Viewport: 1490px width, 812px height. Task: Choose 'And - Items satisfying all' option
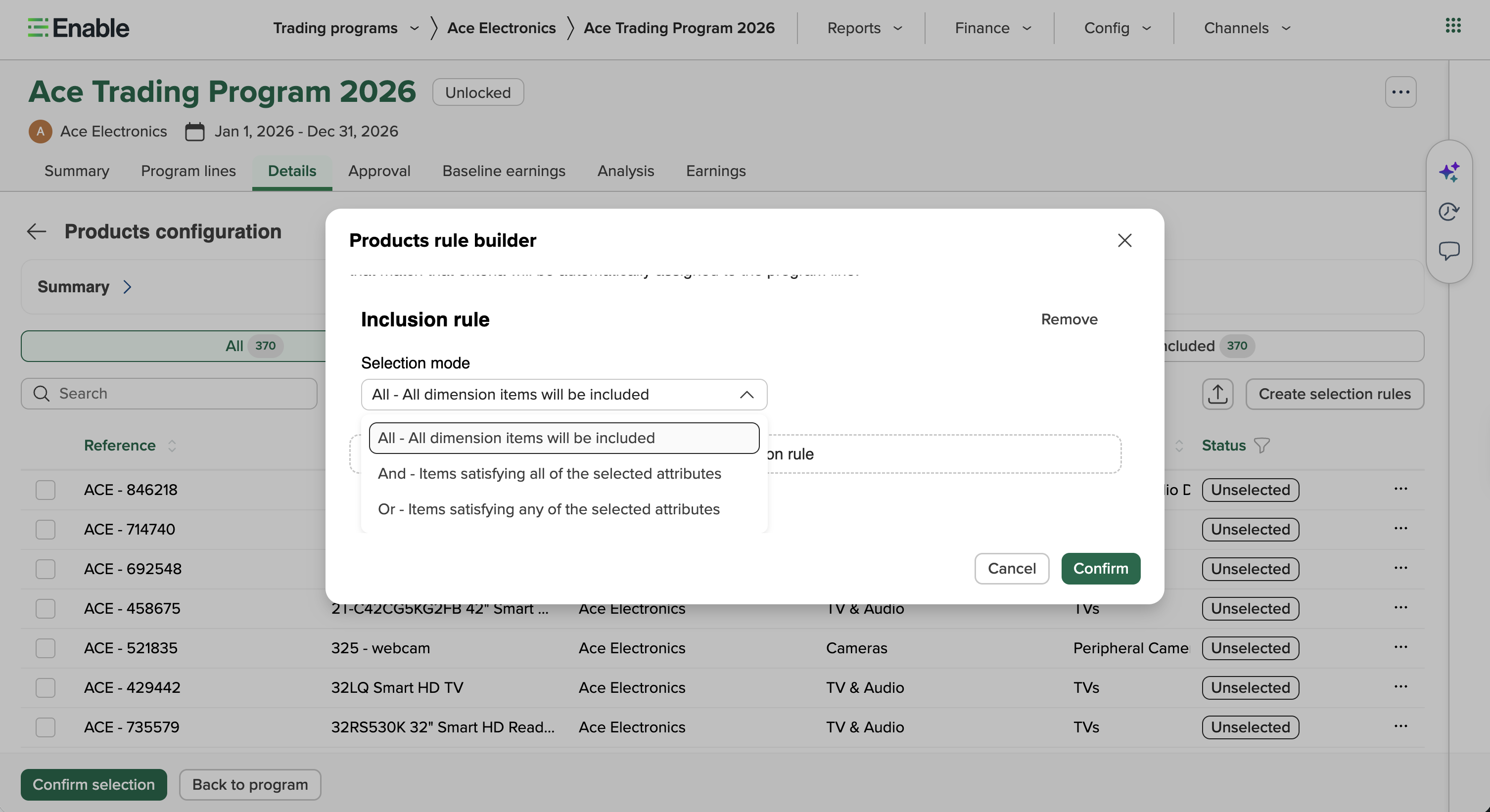[x=564, y=474]
